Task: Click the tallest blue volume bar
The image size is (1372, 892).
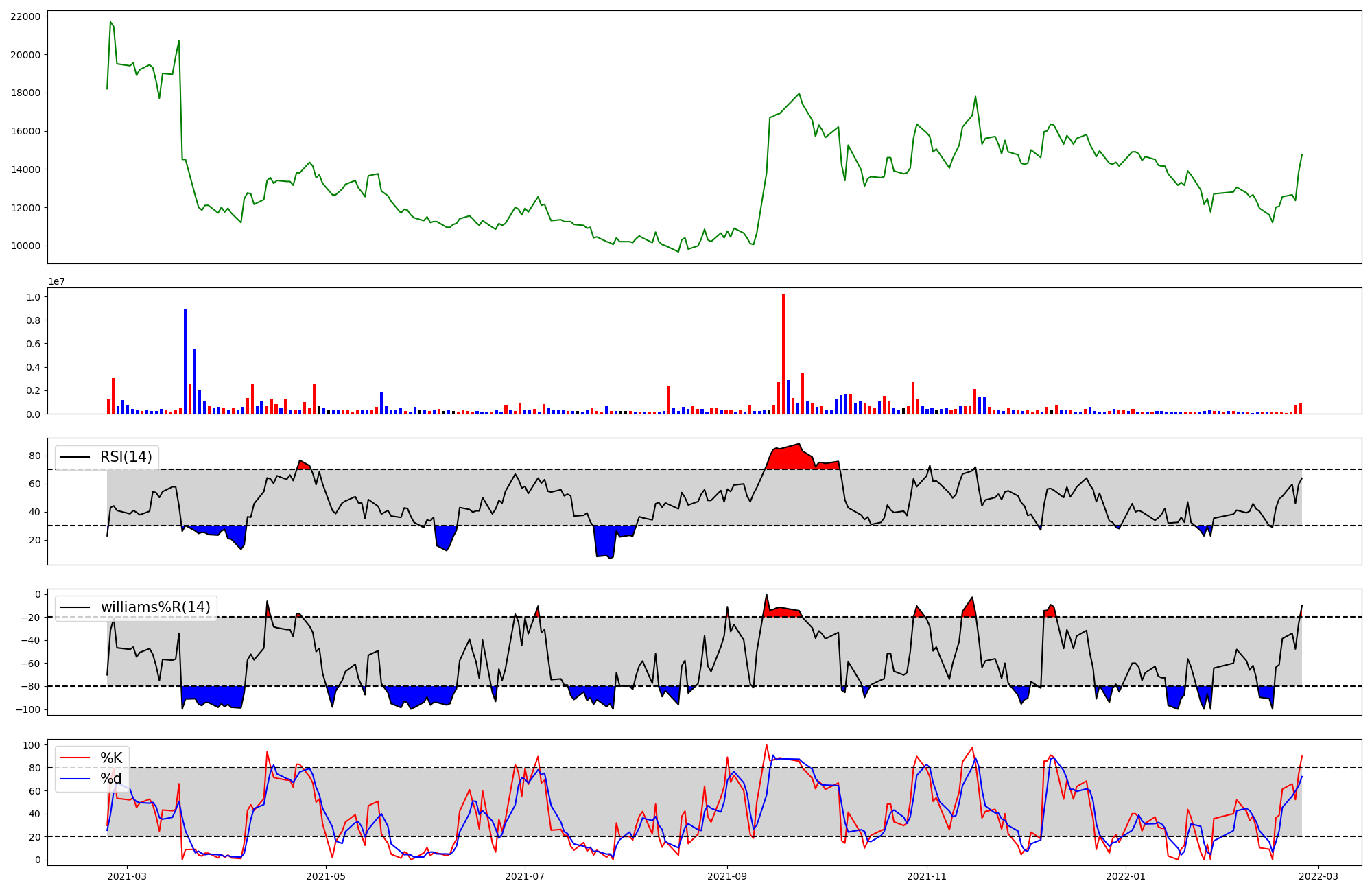Action: [x=185, y=362]
